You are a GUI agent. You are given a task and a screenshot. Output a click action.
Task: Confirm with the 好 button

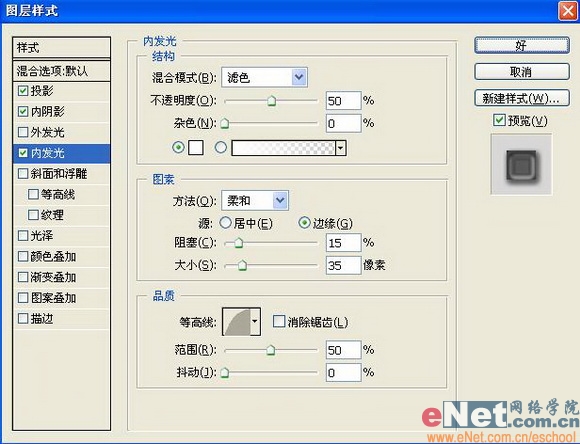point(522,46)
